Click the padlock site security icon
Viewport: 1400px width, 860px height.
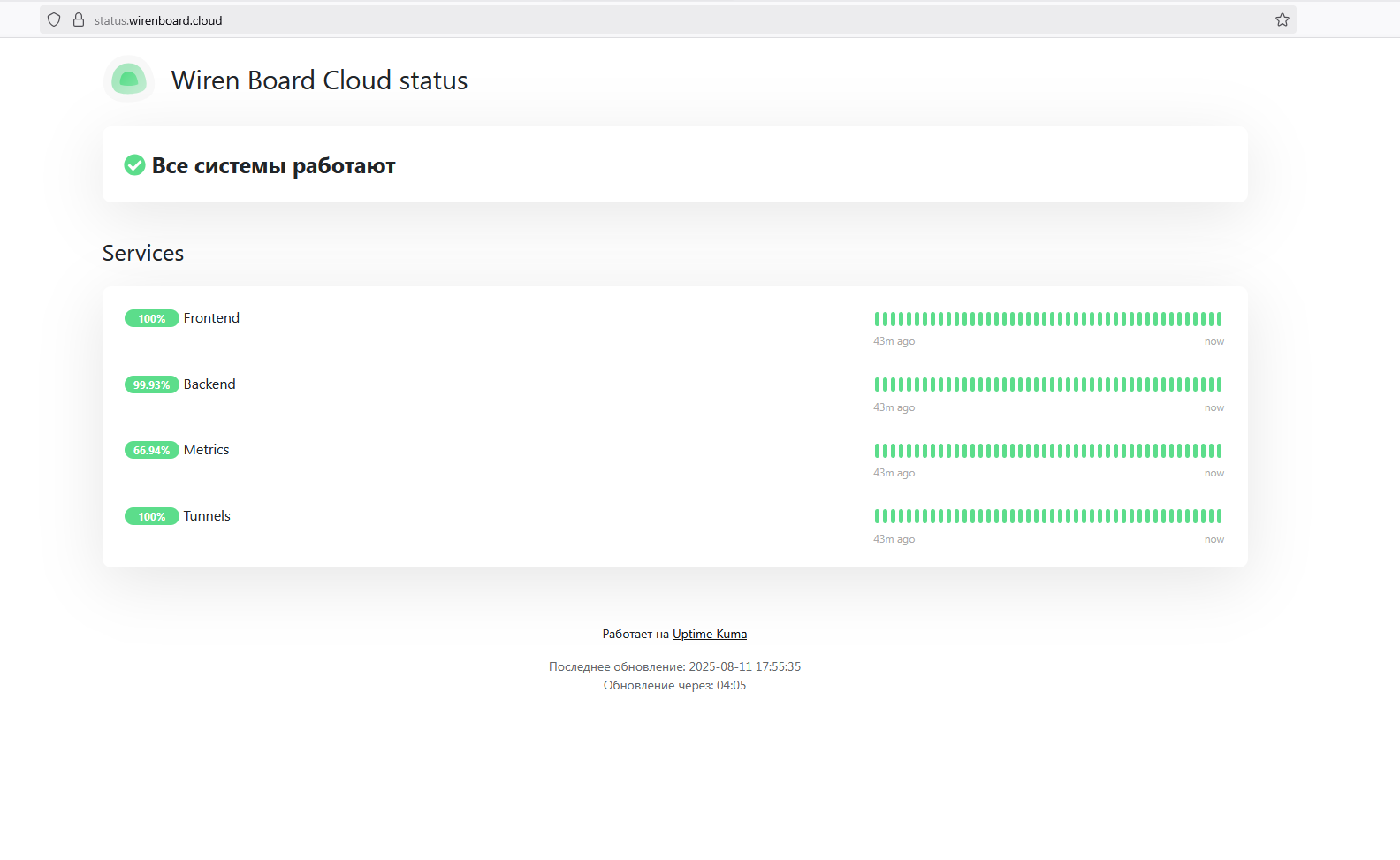point(79,19)
